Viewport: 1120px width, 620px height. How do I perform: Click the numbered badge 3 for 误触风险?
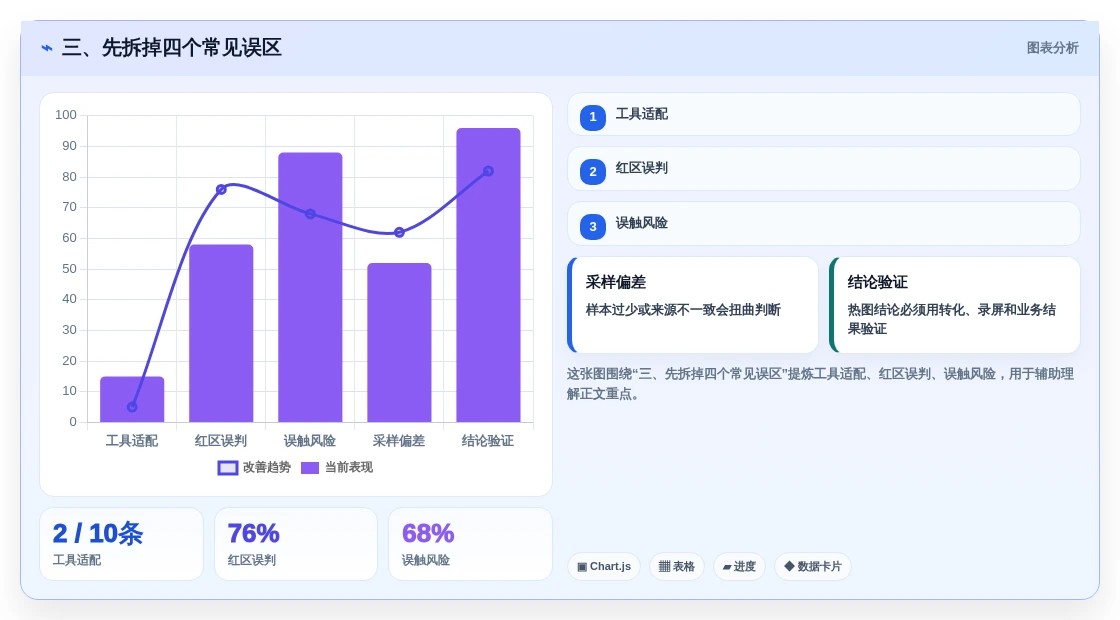pos(593,226)
